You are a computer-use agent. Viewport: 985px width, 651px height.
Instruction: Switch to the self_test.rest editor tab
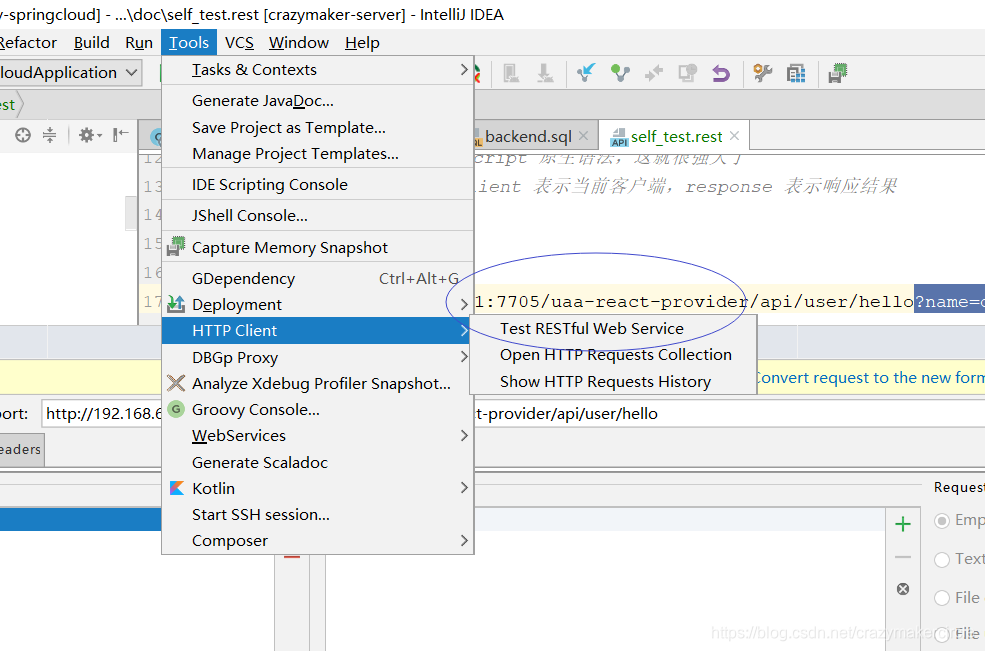pyautogui.click(x=676, y=136)
